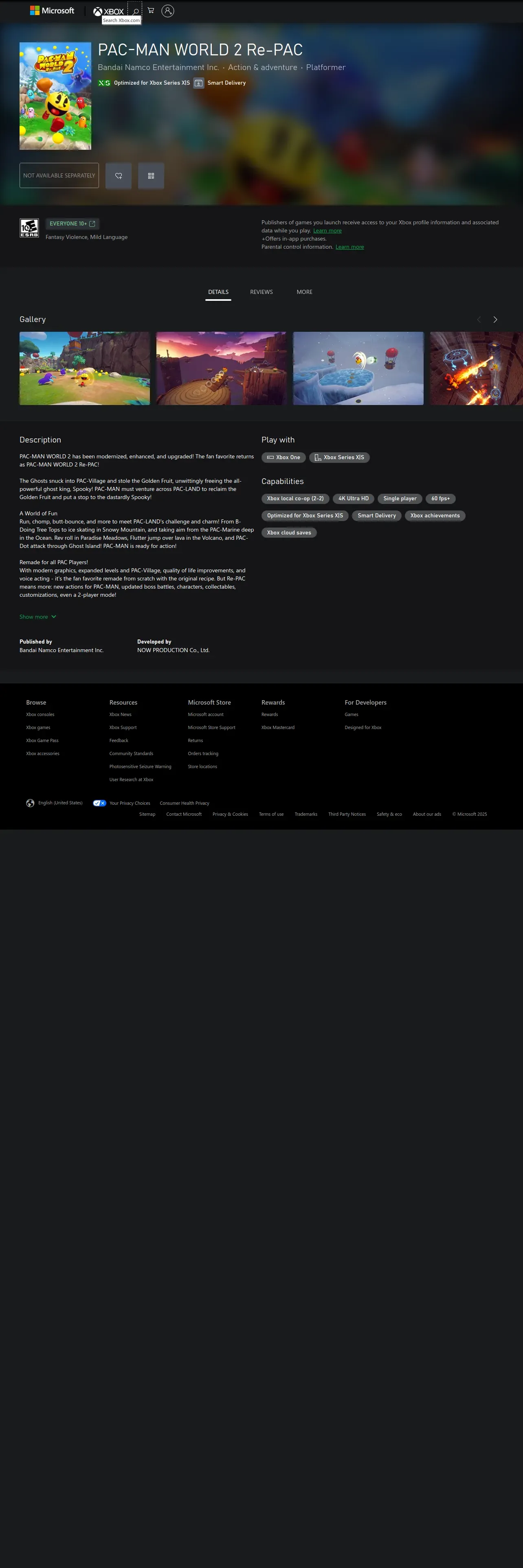This screenshot has width=523, height=1568.
Task: Click the Xbox Series X|S platform chip
Action: click(339, 457)
